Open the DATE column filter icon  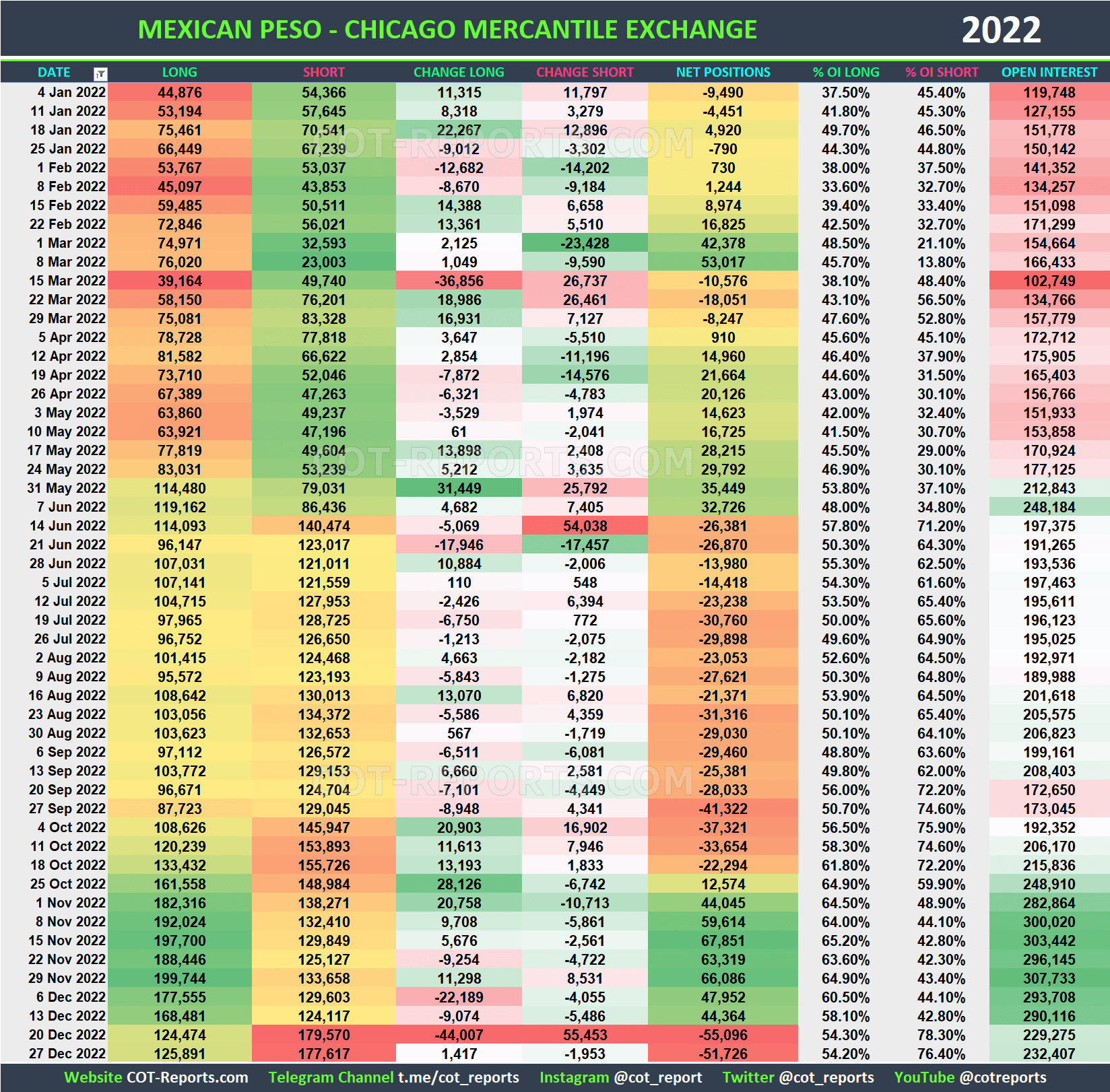coord(100,72)
